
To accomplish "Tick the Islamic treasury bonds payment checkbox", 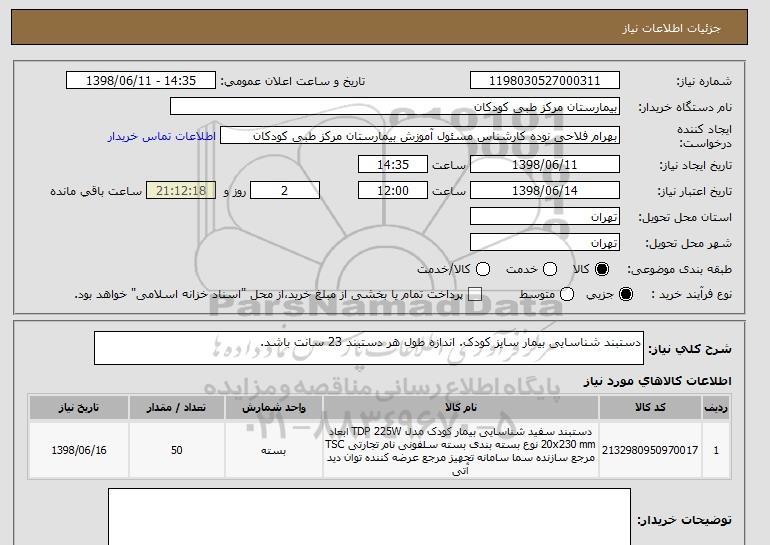I will 475,295.
